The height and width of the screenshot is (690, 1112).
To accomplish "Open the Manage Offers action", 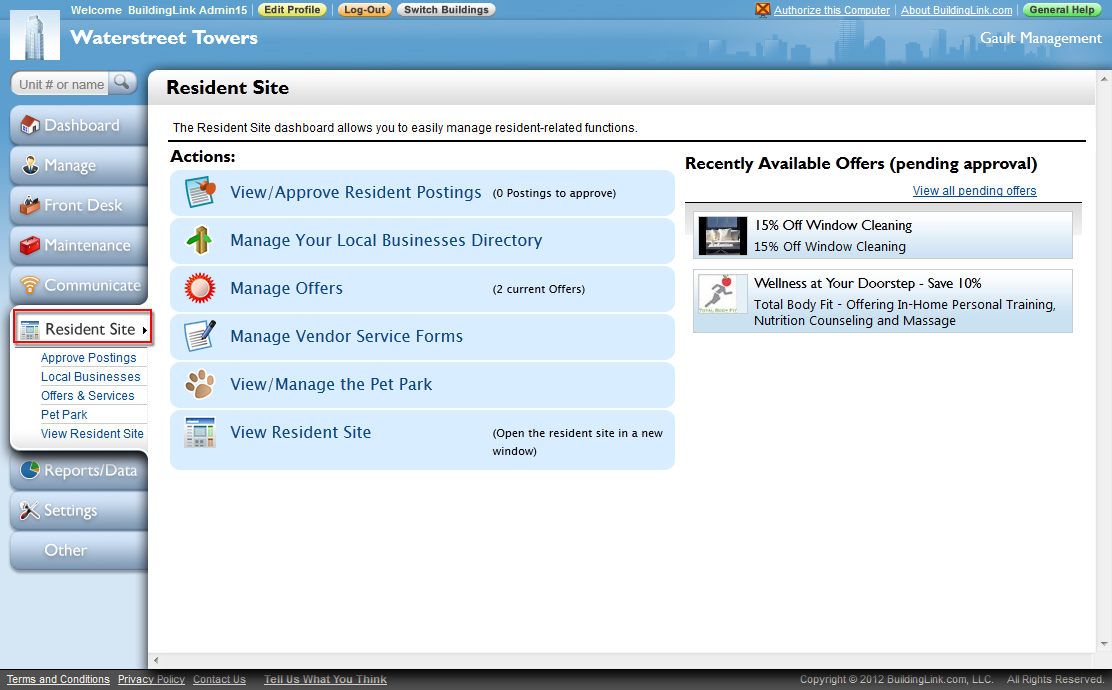I will coord(287,288).
